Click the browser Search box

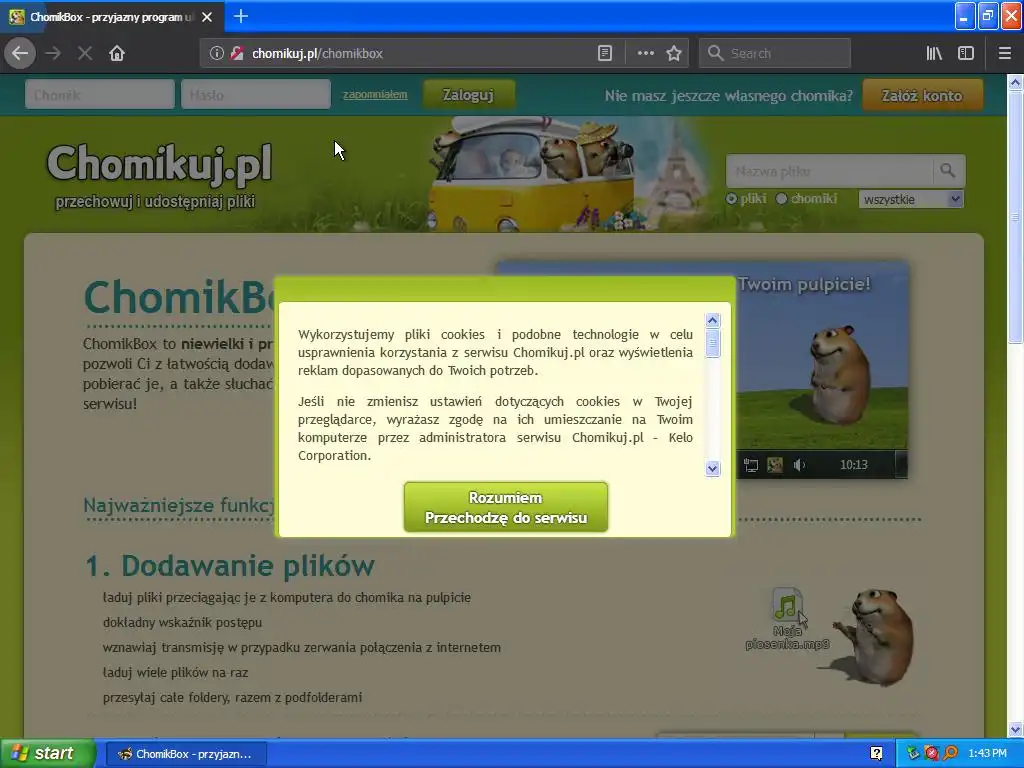pos(775,54)
